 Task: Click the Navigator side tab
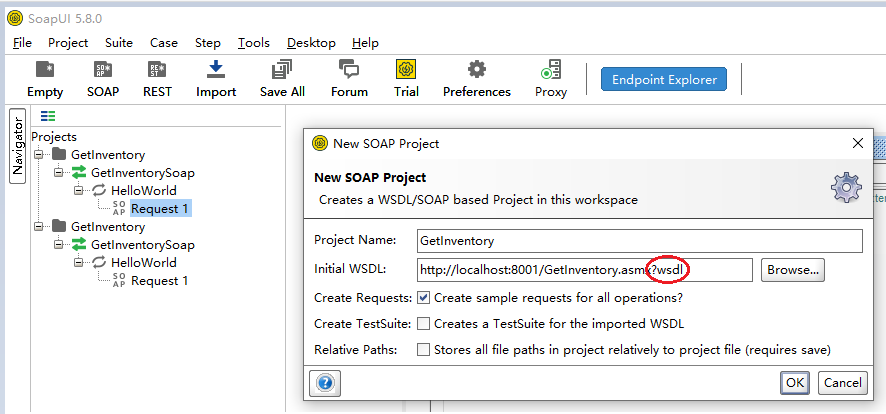point(18,146)
